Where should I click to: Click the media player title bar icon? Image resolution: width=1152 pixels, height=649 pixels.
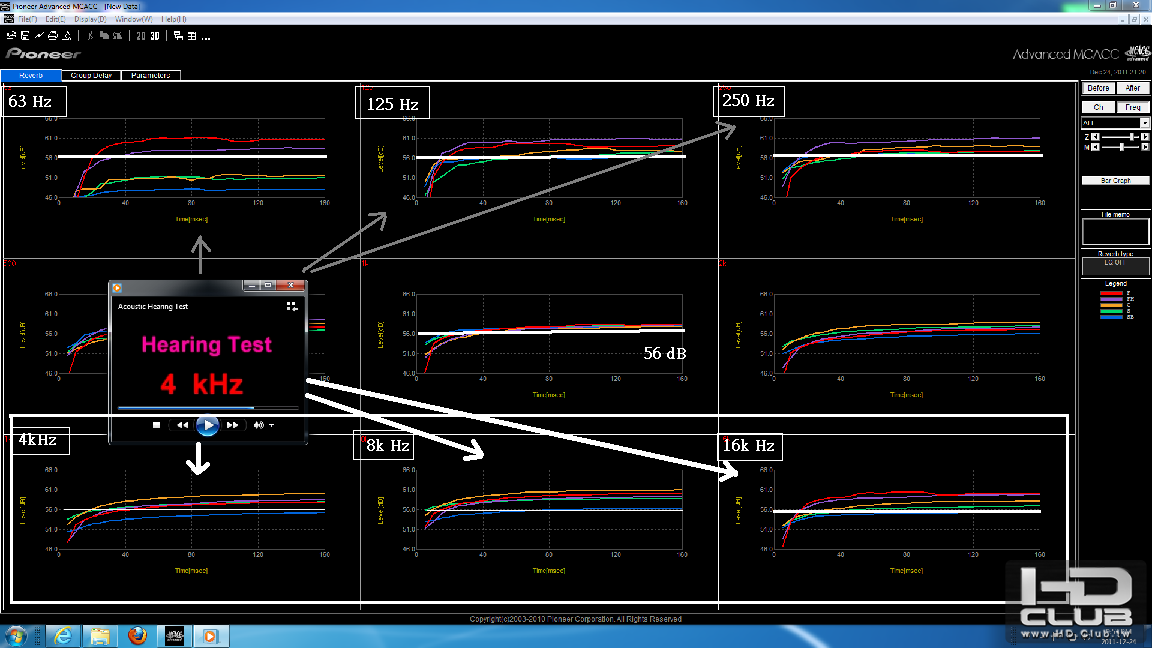point(117,287)
